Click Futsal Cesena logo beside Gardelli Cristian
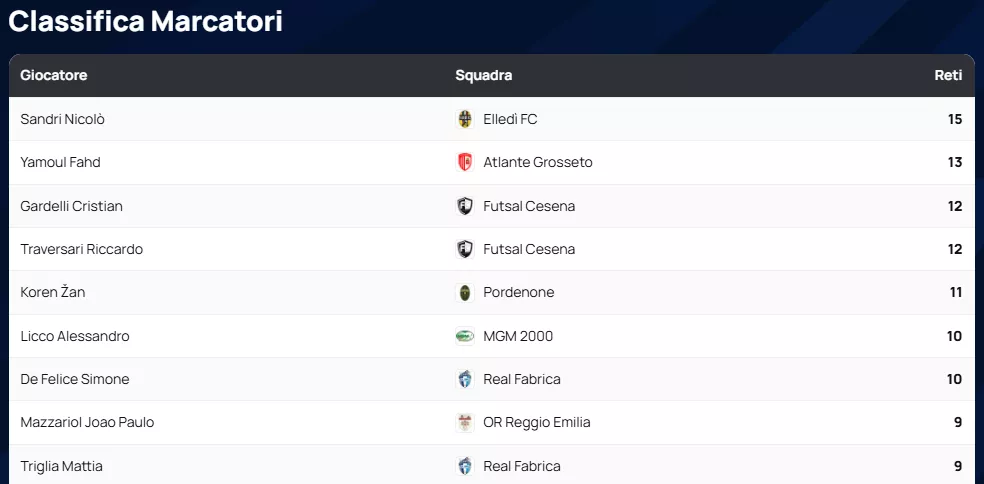 pyautogui.click(x=464, y=206)
